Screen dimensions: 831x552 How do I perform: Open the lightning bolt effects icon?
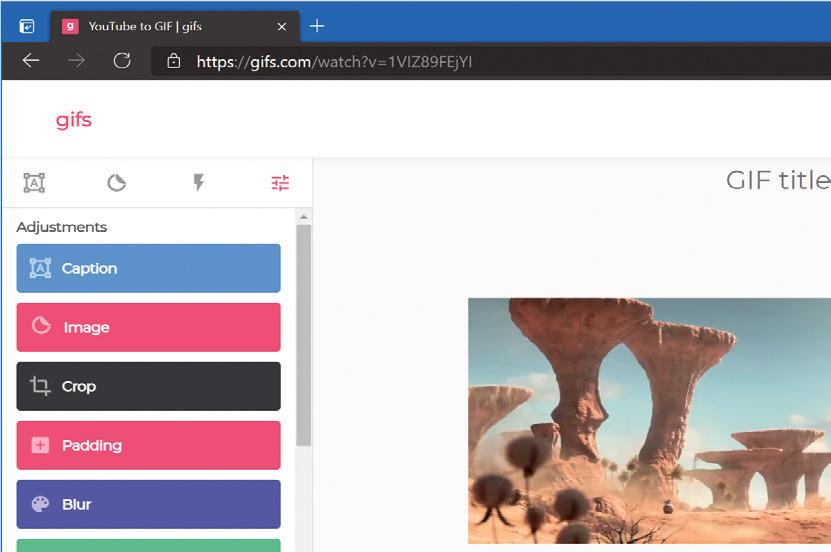click(x=198, y=182)
